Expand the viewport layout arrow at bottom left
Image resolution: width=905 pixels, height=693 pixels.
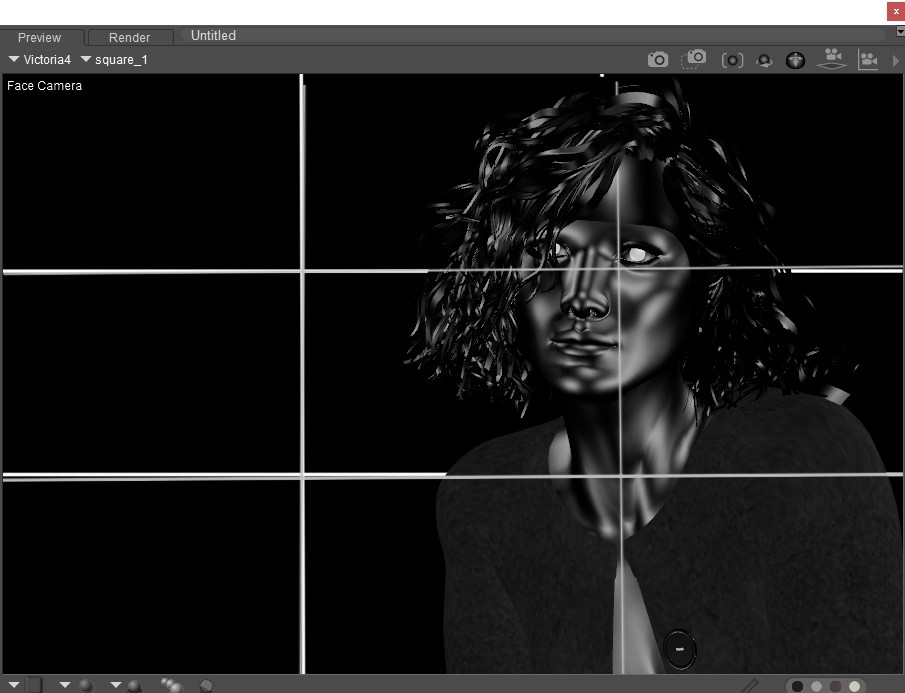pyautogui.click(x=14, y=685)
